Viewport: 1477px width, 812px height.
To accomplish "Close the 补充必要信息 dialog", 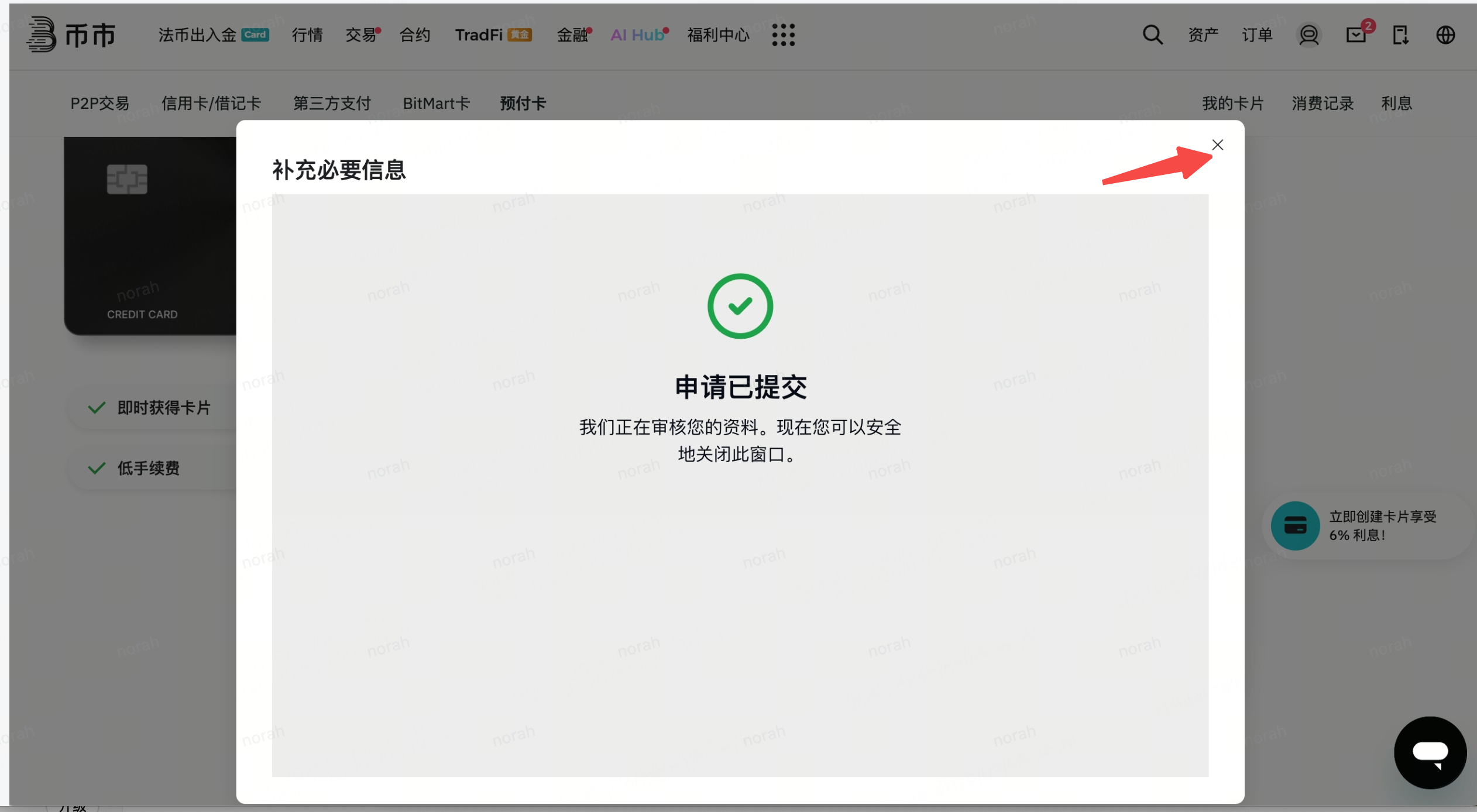I will pyautogui.click(x=1217, y=144).
